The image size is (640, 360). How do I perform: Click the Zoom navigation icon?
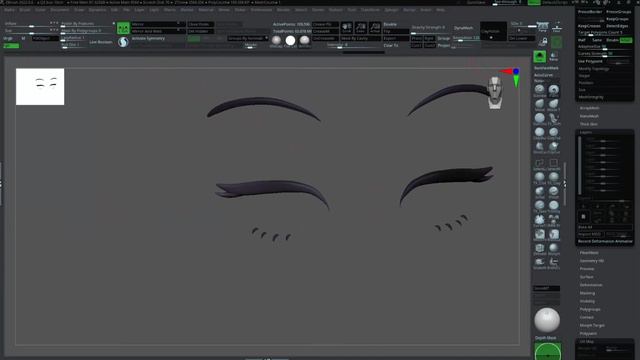pyautogui.click(x=360, y=28)
